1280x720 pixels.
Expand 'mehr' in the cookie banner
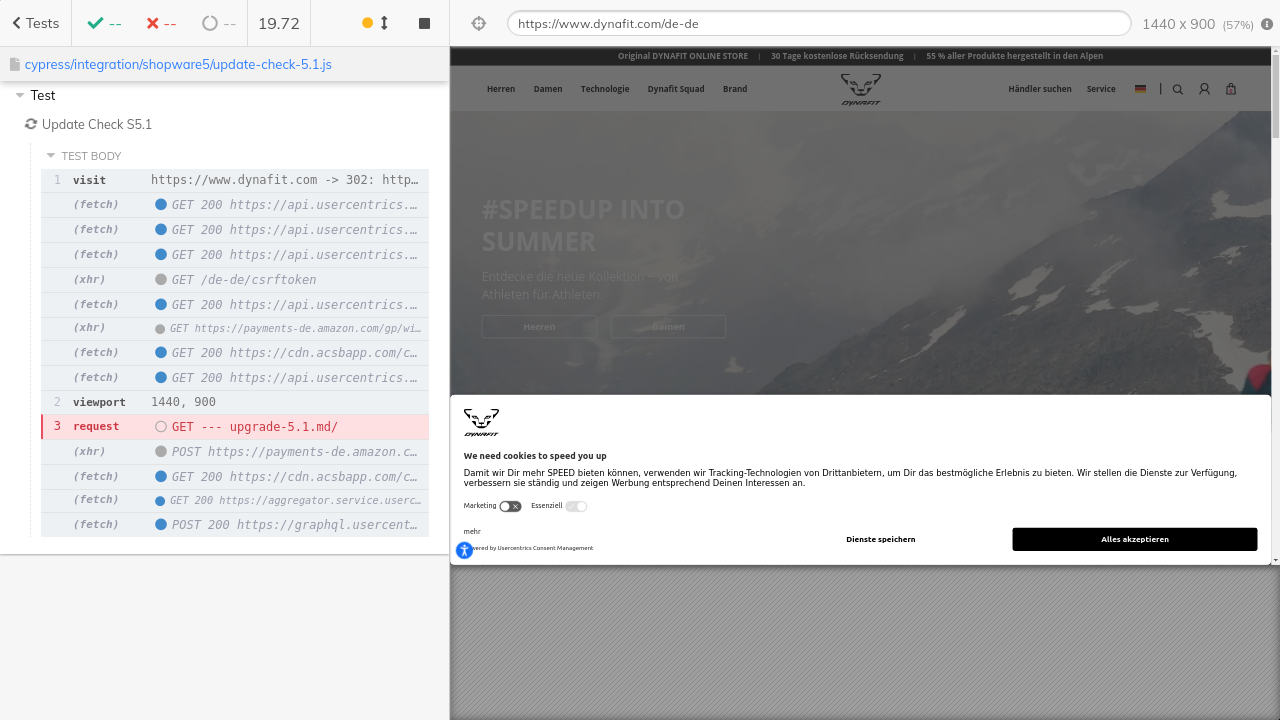coord(472,531)
